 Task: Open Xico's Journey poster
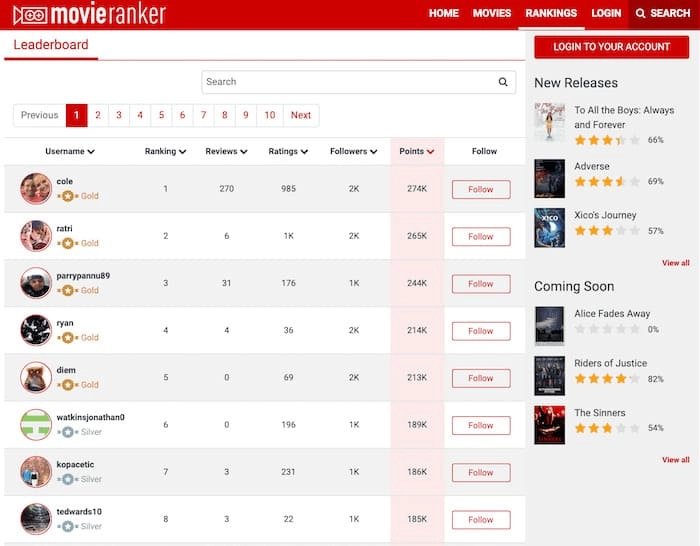(550, 228)
